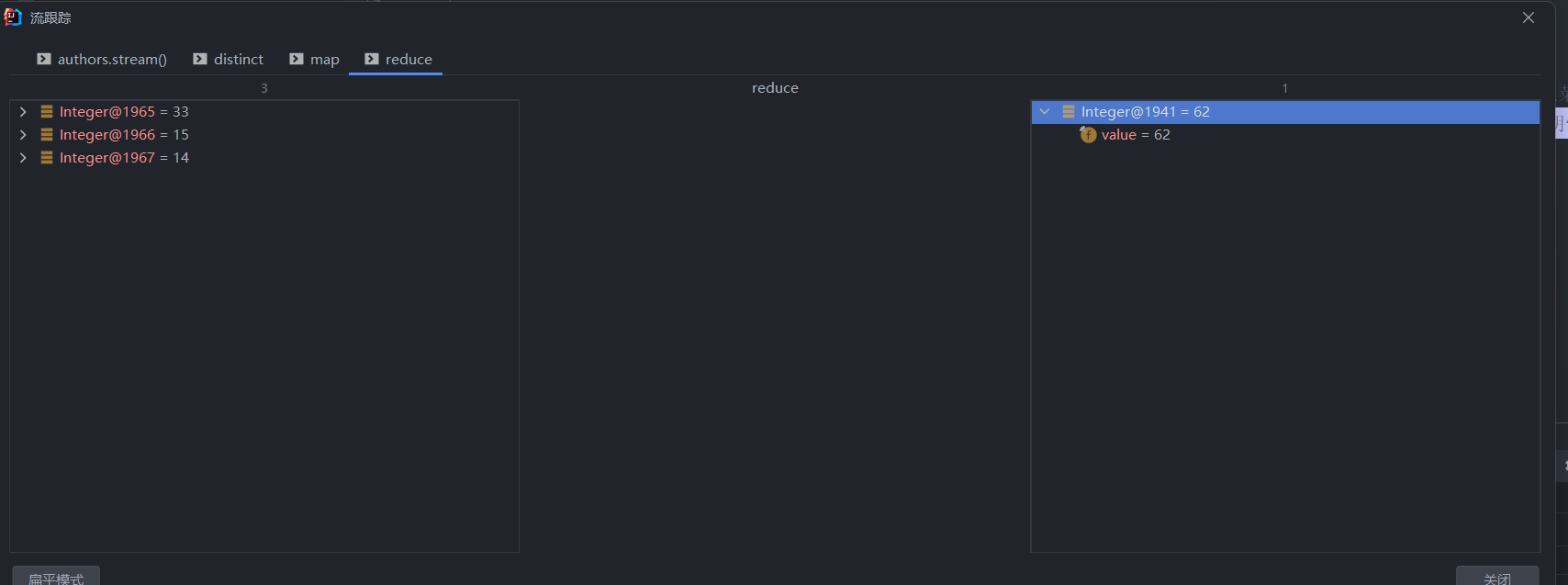Click the field icon next to value = 62
Screen dimensions: 1568x585
click(x=1089, y=135)
